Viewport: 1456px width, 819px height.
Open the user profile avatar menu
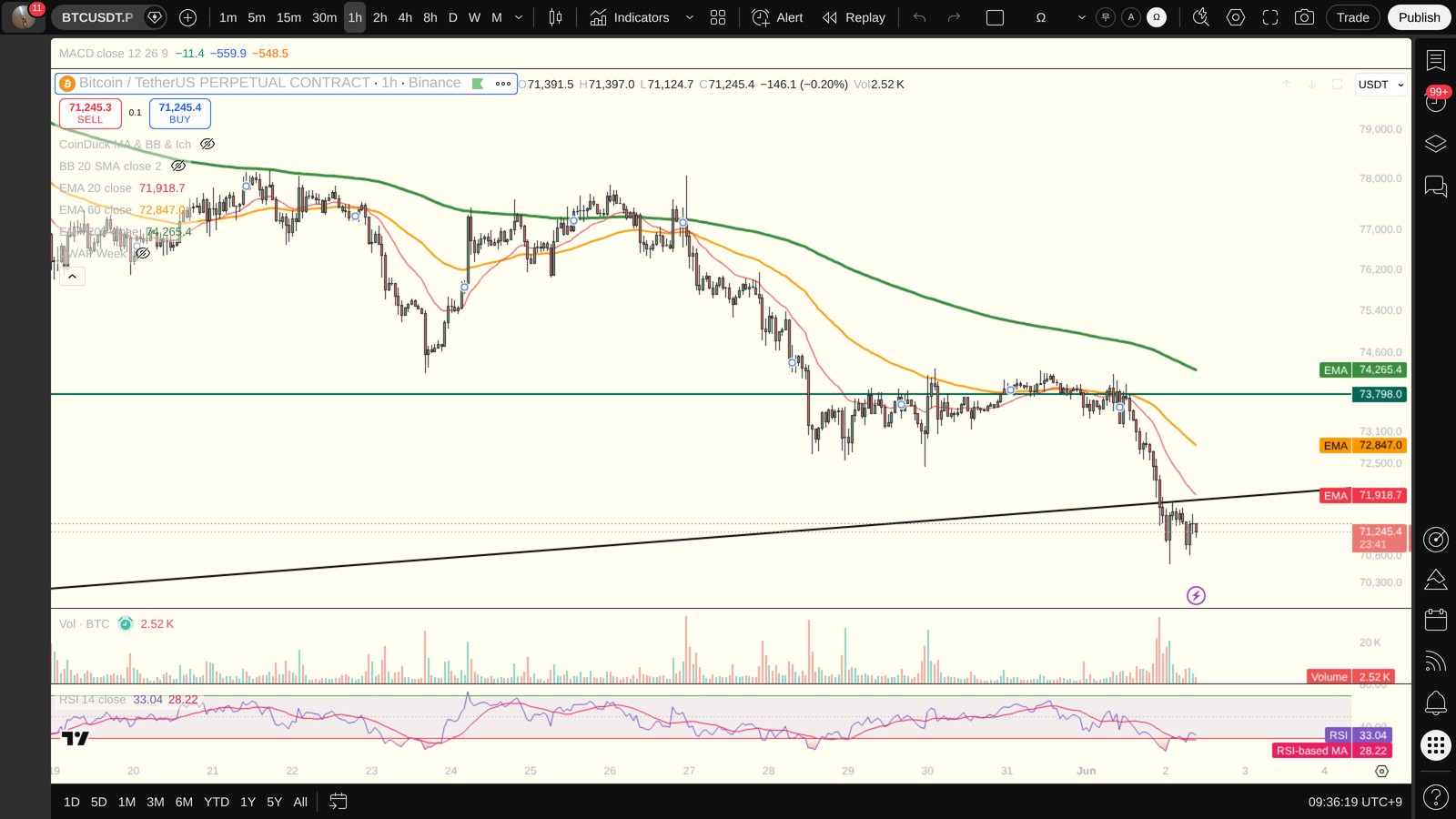click(x=24, y=17)
